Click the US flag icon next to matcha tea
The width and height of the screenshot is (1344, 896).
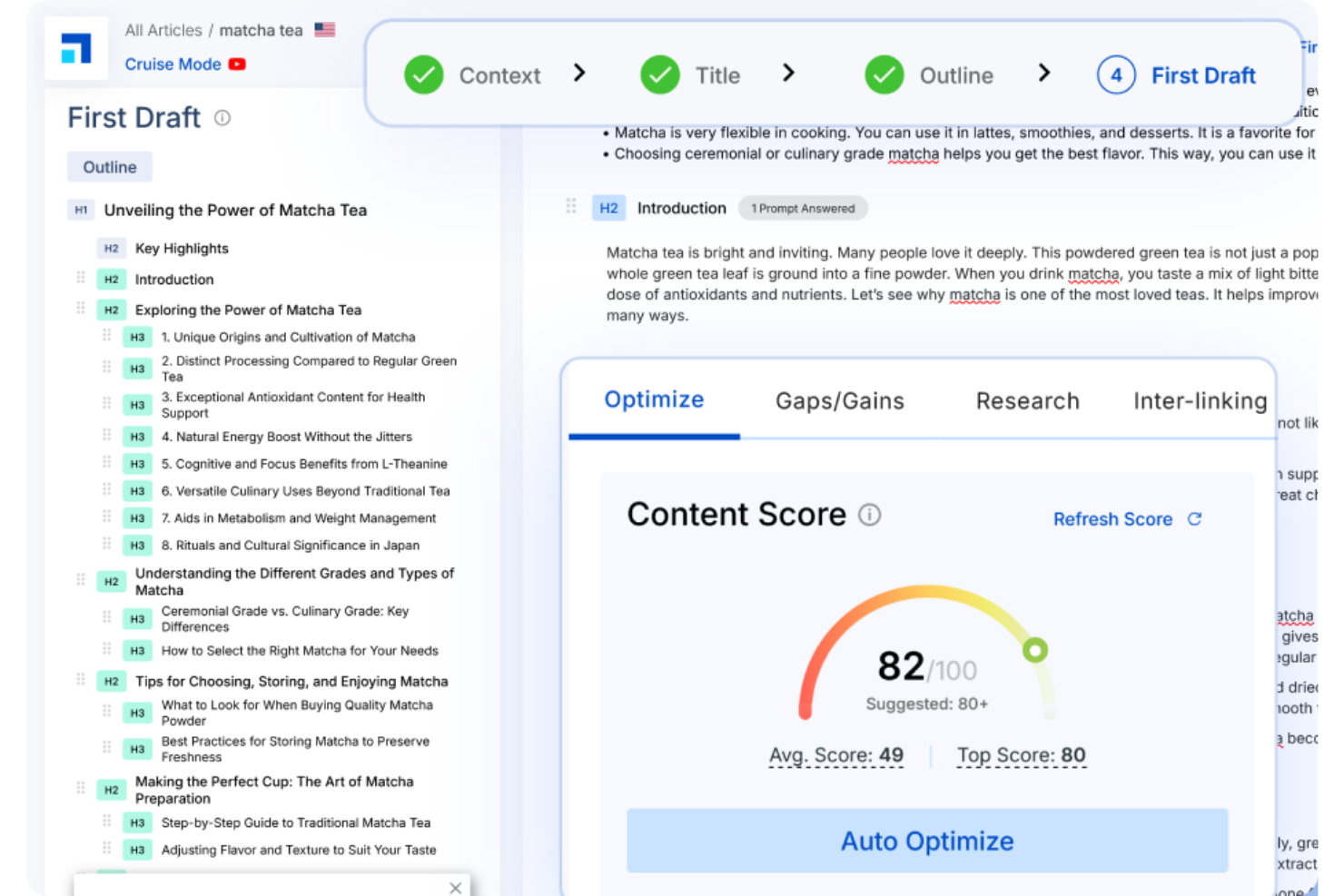(x=323, y=28)
